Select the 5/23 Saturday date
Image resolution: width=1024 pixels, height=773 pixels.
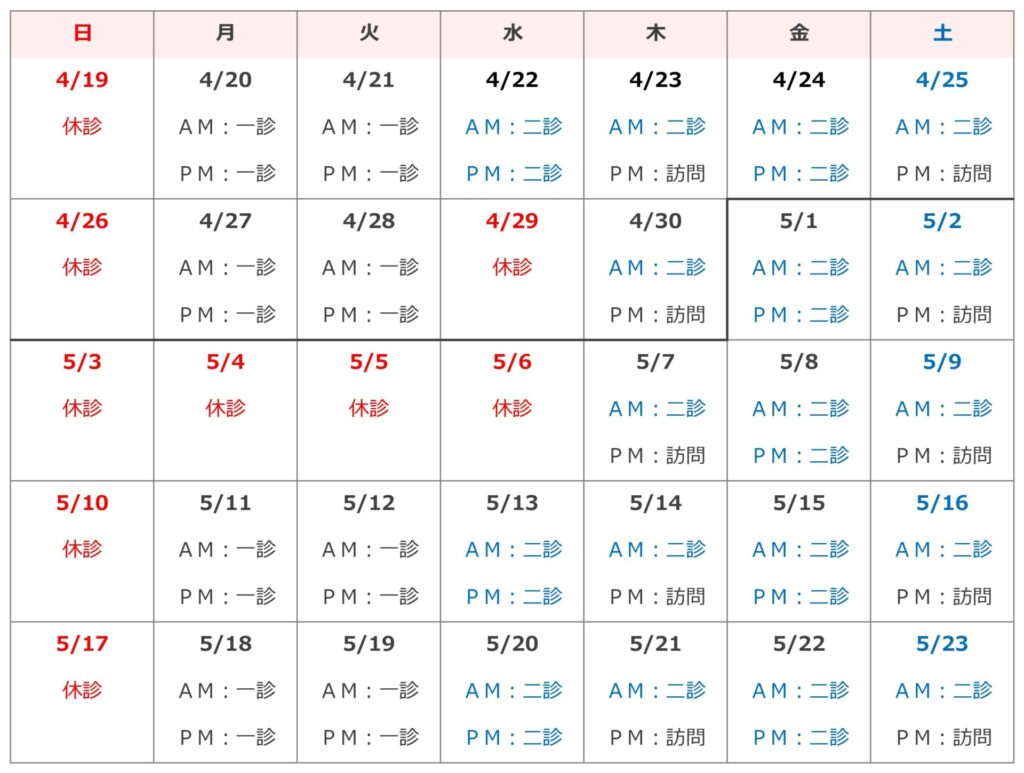tap(942, 644)
